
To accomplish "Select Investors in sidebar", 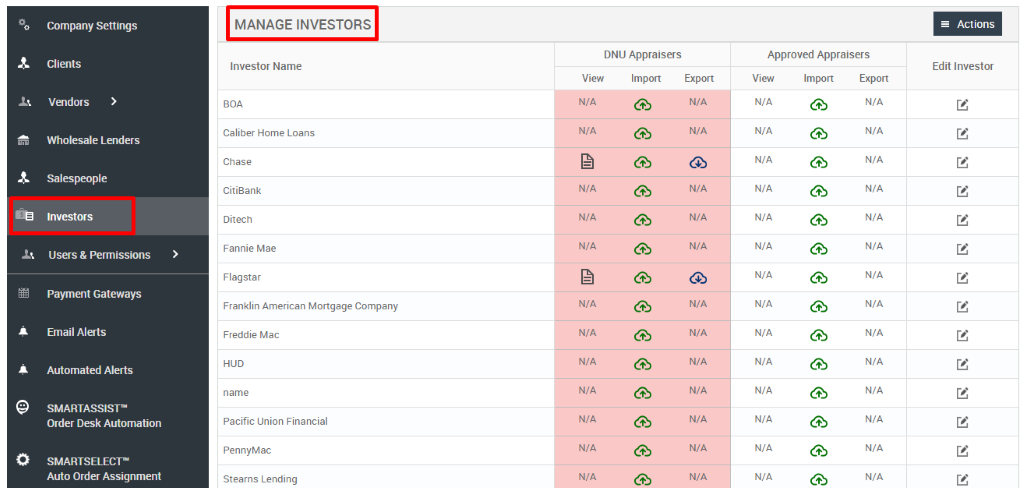I will (x=72, y=216).
